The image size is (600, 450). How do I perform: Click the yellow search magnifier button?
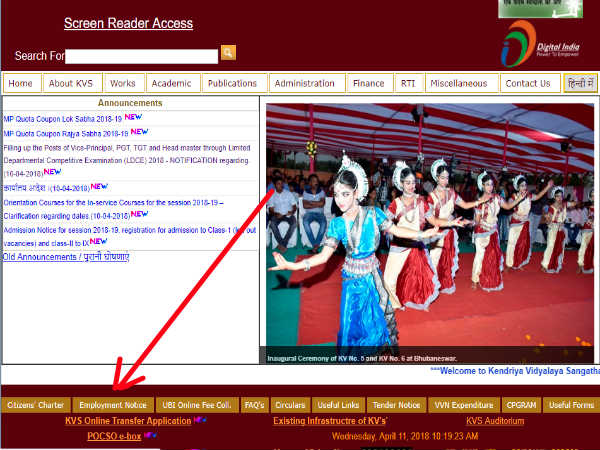[x=228, y=53]
